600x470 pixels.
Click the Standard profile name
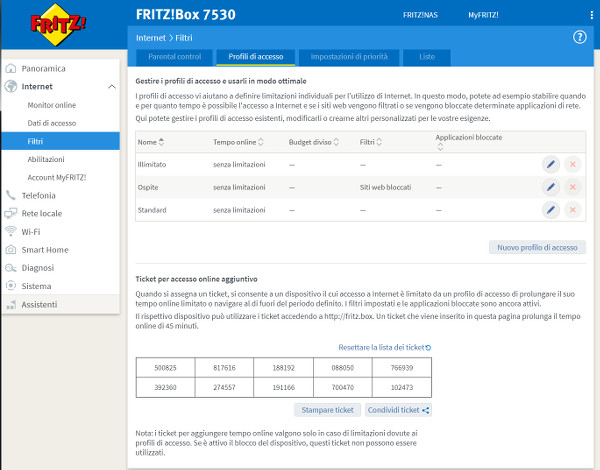152,210
